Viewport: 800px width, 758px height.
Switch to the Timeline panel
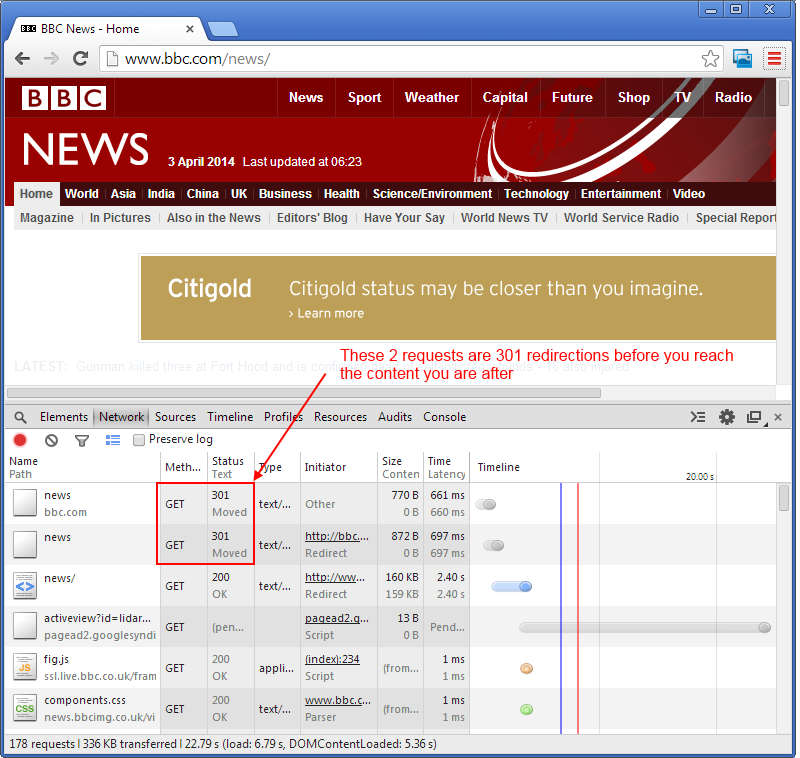230,417
